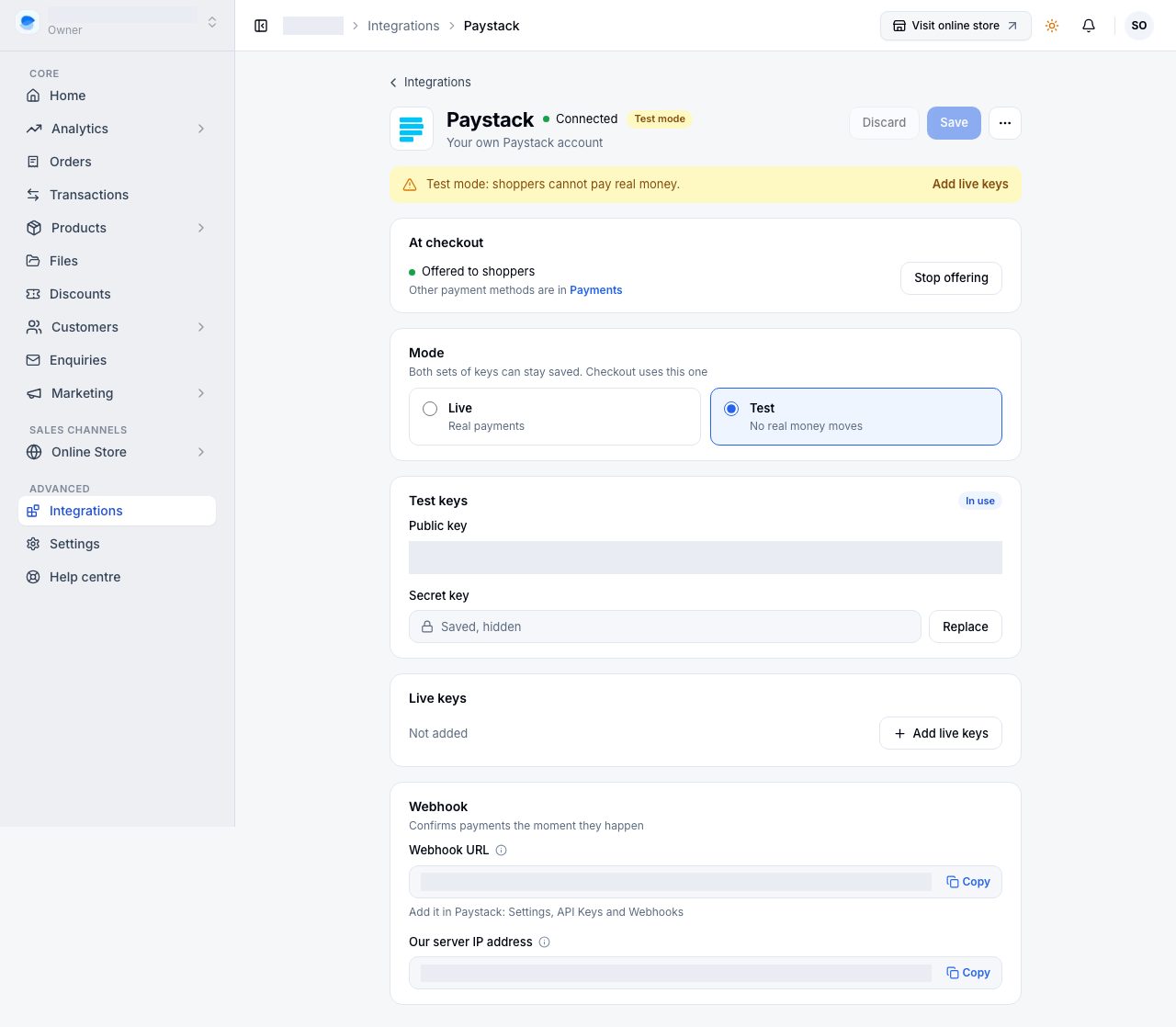Click the Webhook URL field
The height and width of the screenshot is (1027, 1176).
tap(706, 882)
